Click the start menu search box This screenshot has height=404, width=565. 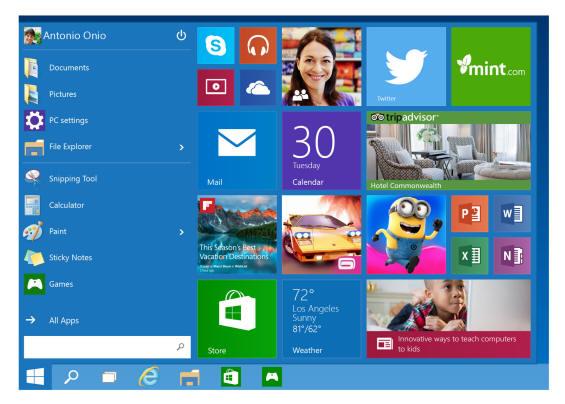point(107,347)
